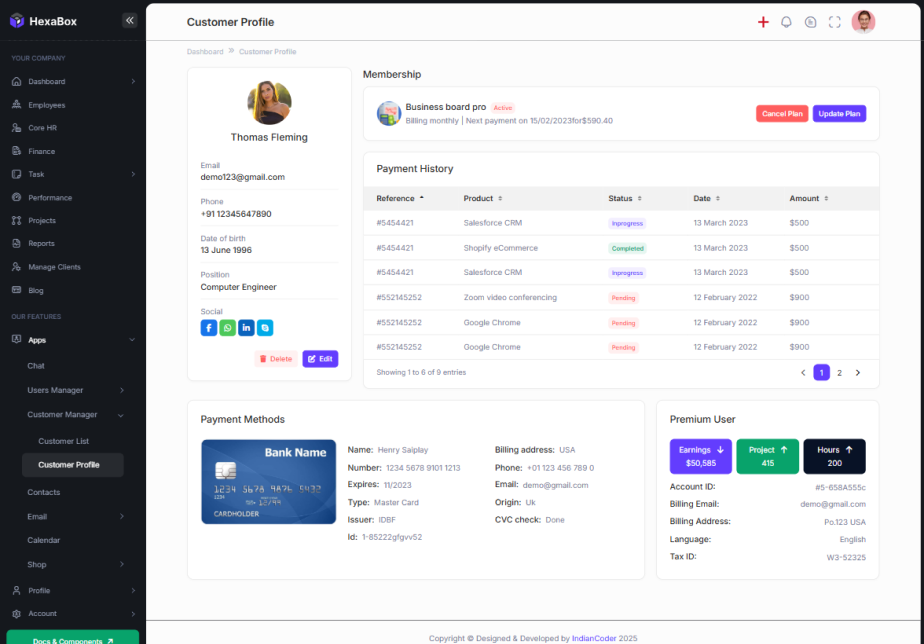This screenshot has width=924, height=644.
Task: Click the red plus icon in header
Action: 763,22
